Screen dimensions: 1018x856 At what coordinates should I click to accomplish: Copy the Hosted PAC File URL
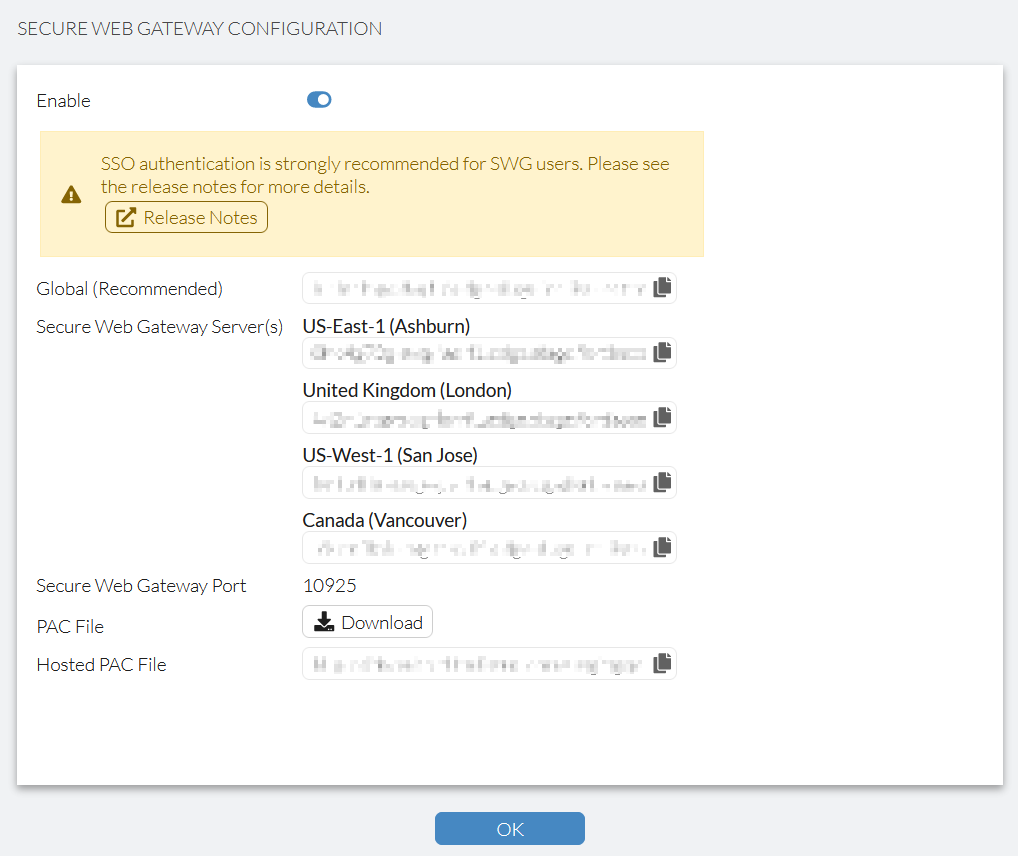(662, 663)
